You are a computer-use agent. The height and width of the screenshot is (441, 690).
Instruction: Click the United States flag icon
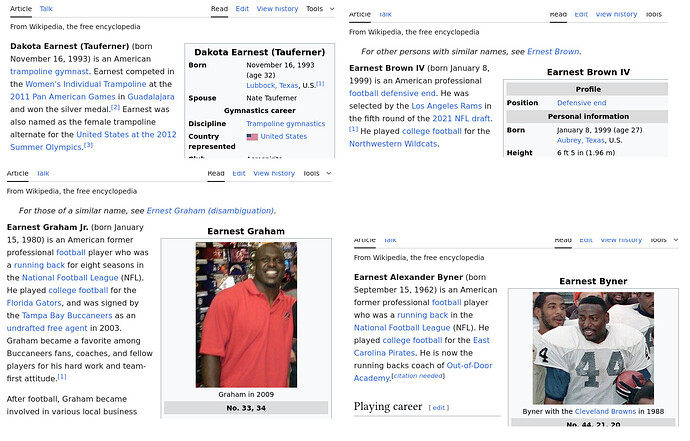pyautogui.click(x=252, y=136)
